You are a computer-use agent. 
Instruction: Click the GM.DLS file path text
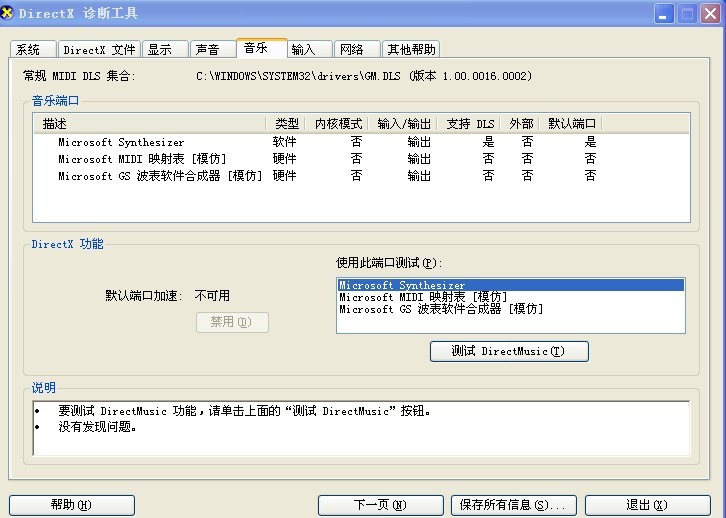coord(364,76)
